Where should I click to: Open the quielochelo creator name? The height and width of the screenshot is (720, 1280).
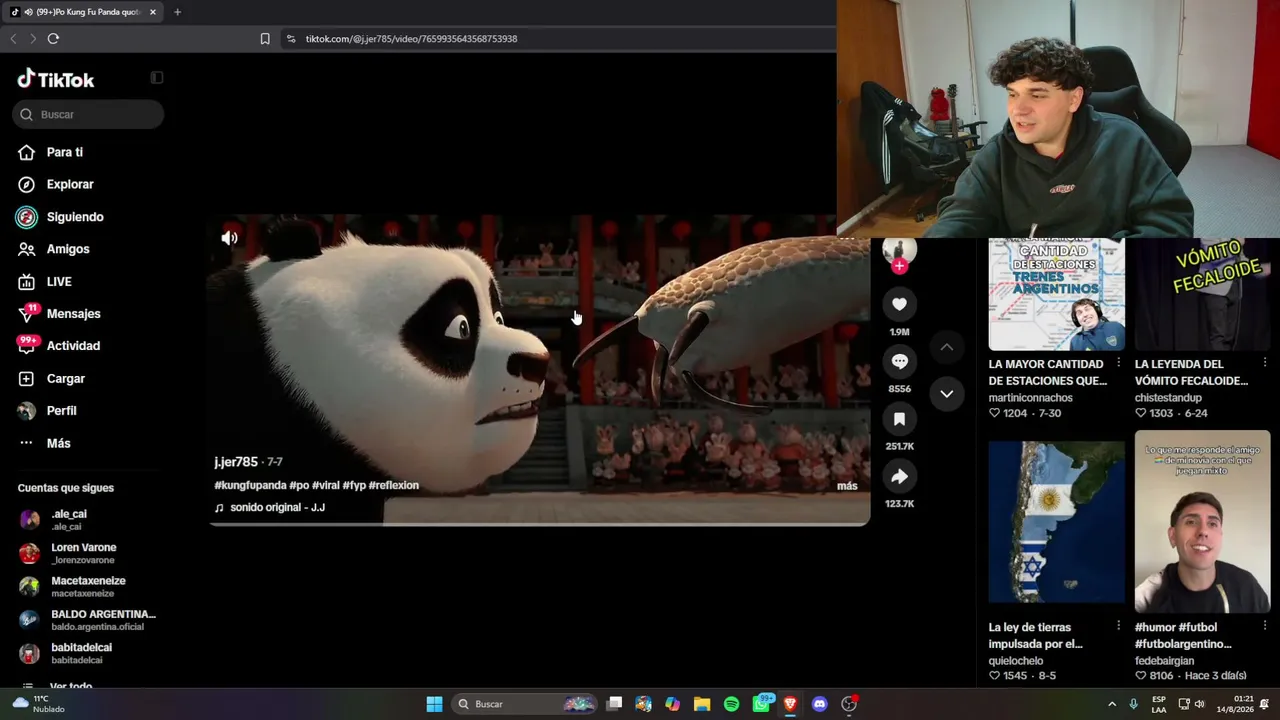click(1015, 661)
